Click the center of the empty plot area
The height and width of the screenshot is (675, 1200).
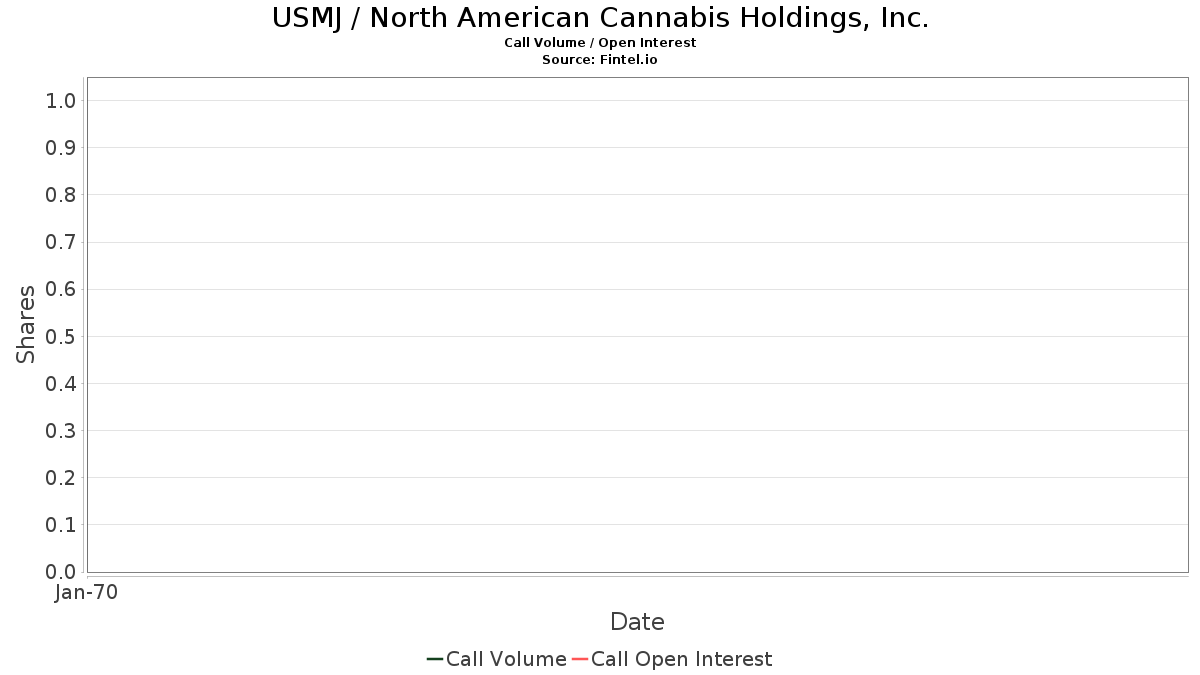638,325
